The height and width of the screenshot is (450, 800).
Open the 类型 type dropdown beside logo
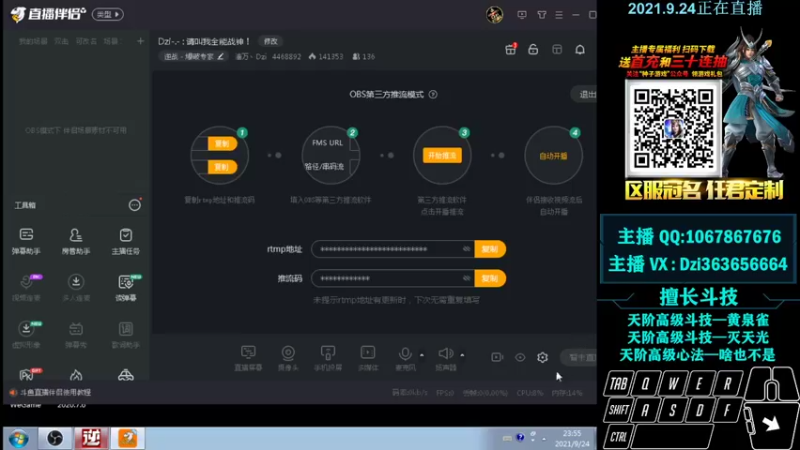(108, 14)
